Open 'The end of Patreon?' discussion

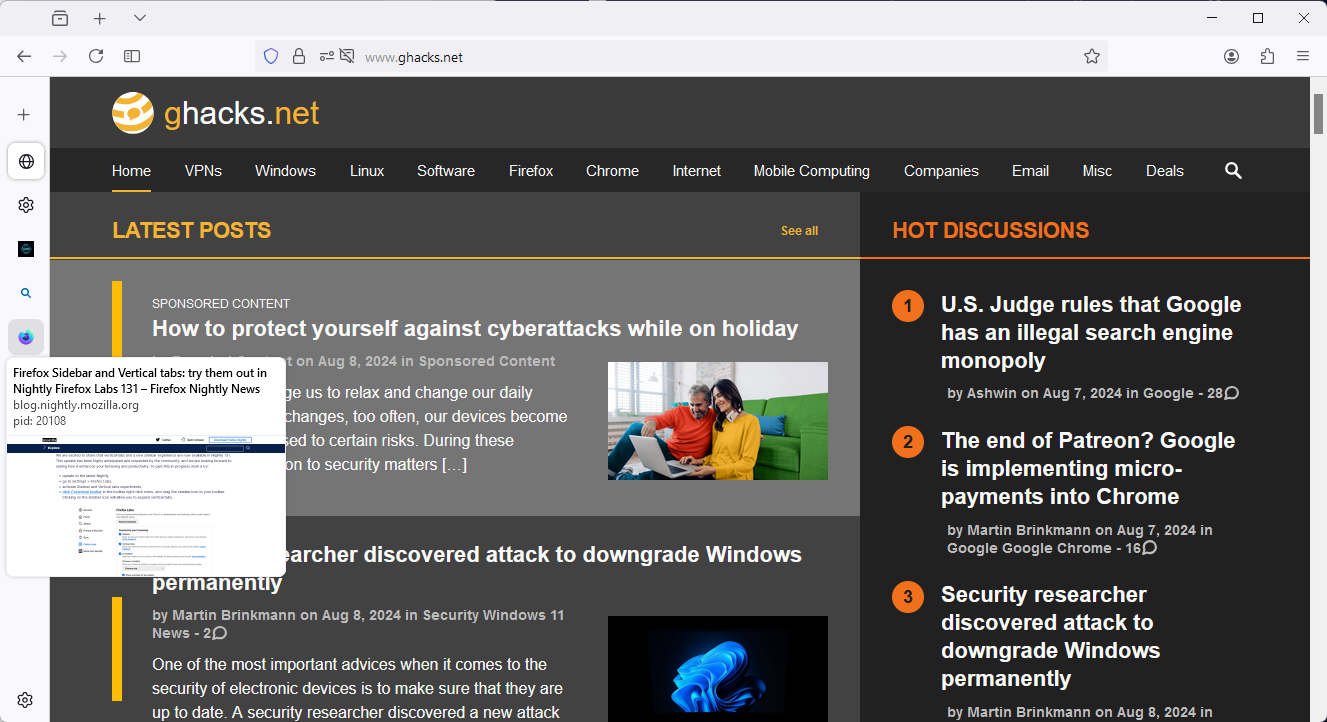pos(1088,469)
